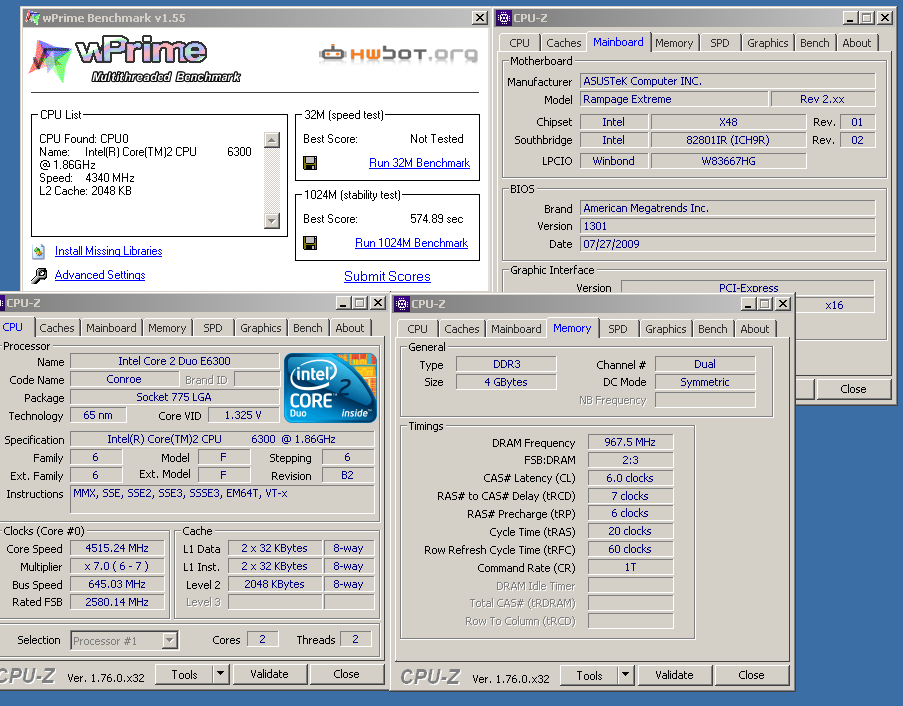Click the Multiplier value x 7.0 ( 6 - 7 )
Image resolution: width=903 pixels, height=706 pixels.
(117, 566)
